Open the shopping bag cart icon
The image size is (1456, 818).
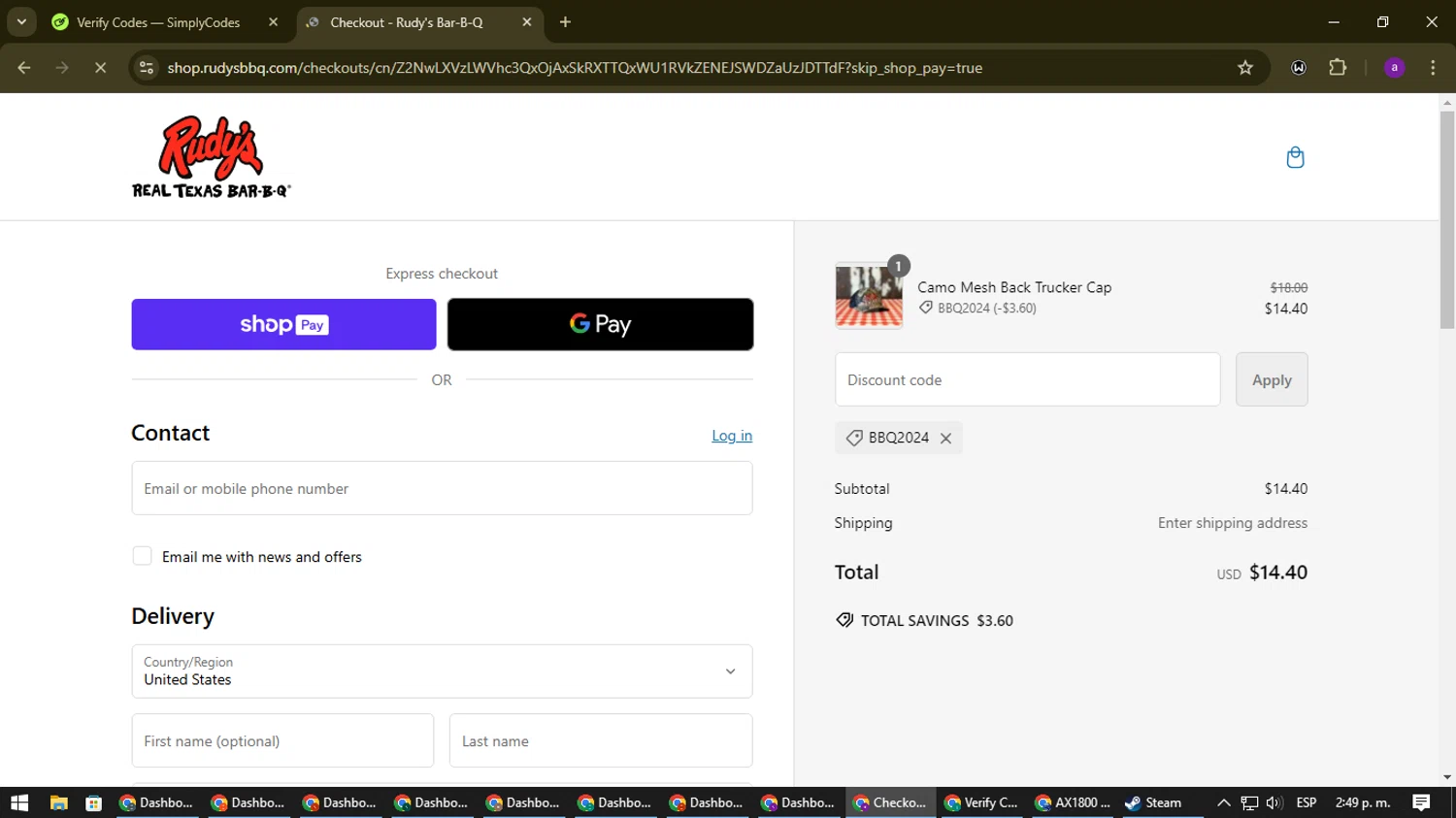[1295, 157]
